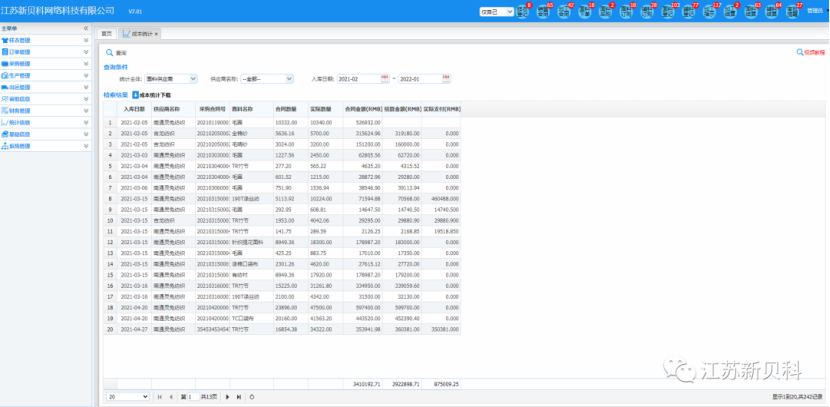
Task: Open the top-bar shortcut with badge 65
Action: pos(543,12)
